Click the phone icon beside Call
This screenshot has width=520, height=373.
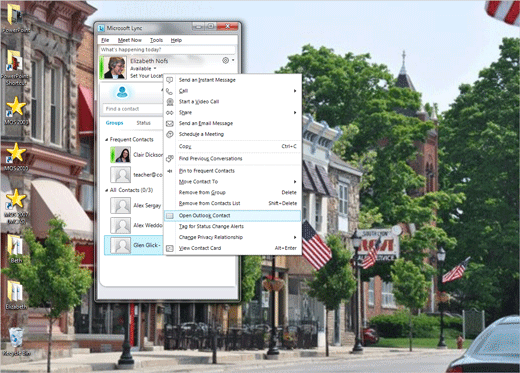pos(170,91)
